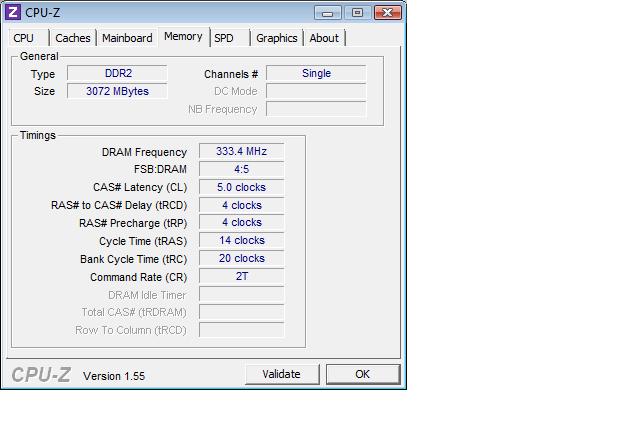This screenshot has width=625, height=440.
Task: Maximize the CPU-Z window
Action: point(357,13)
